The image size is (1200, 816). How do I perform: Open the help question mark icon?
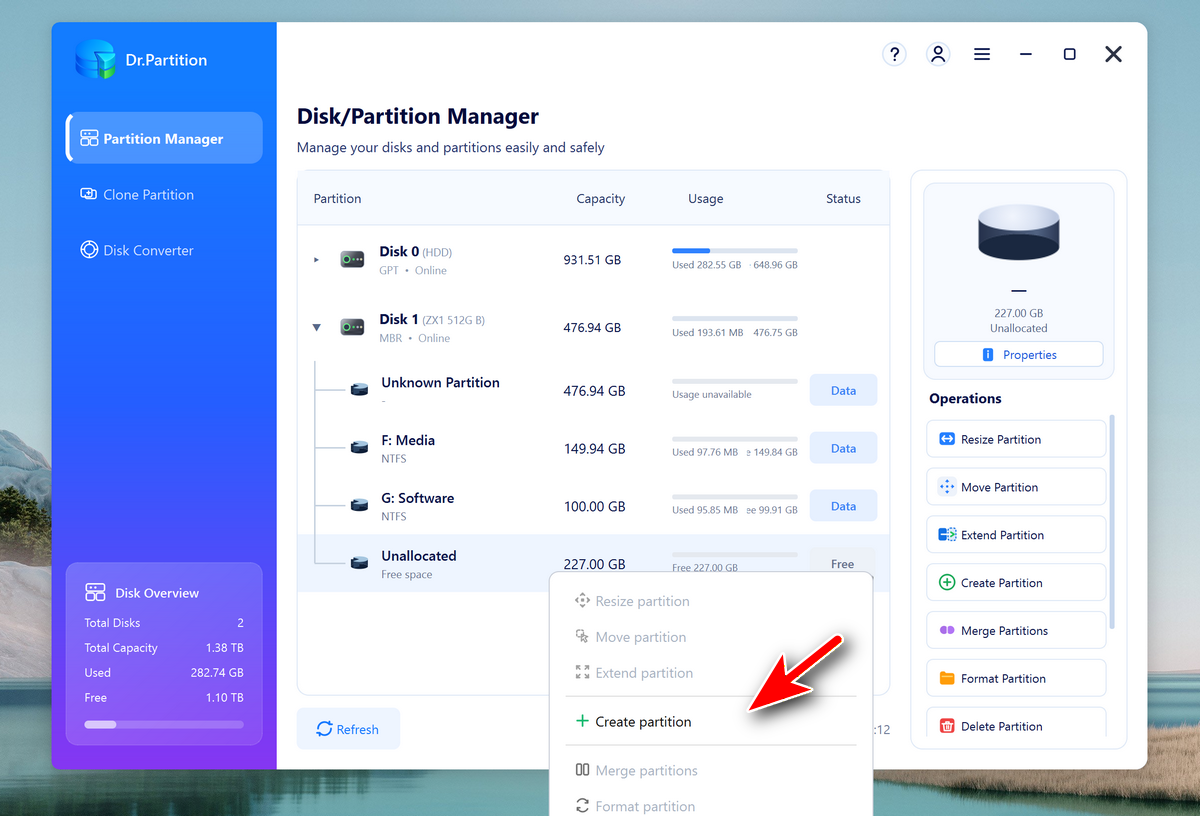[x=894, y=54]
